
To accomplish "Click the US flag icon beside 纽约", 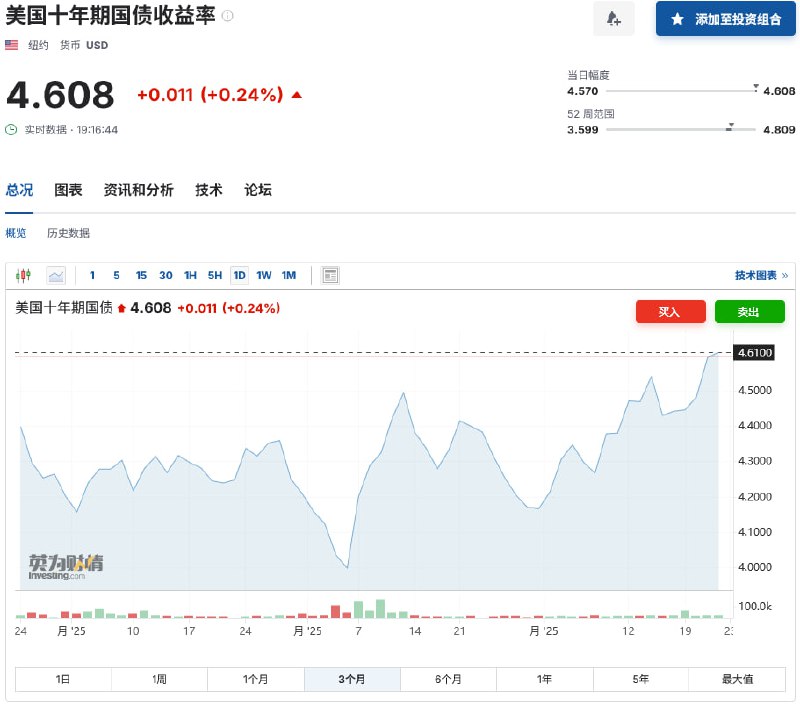I will click(10, 44).
